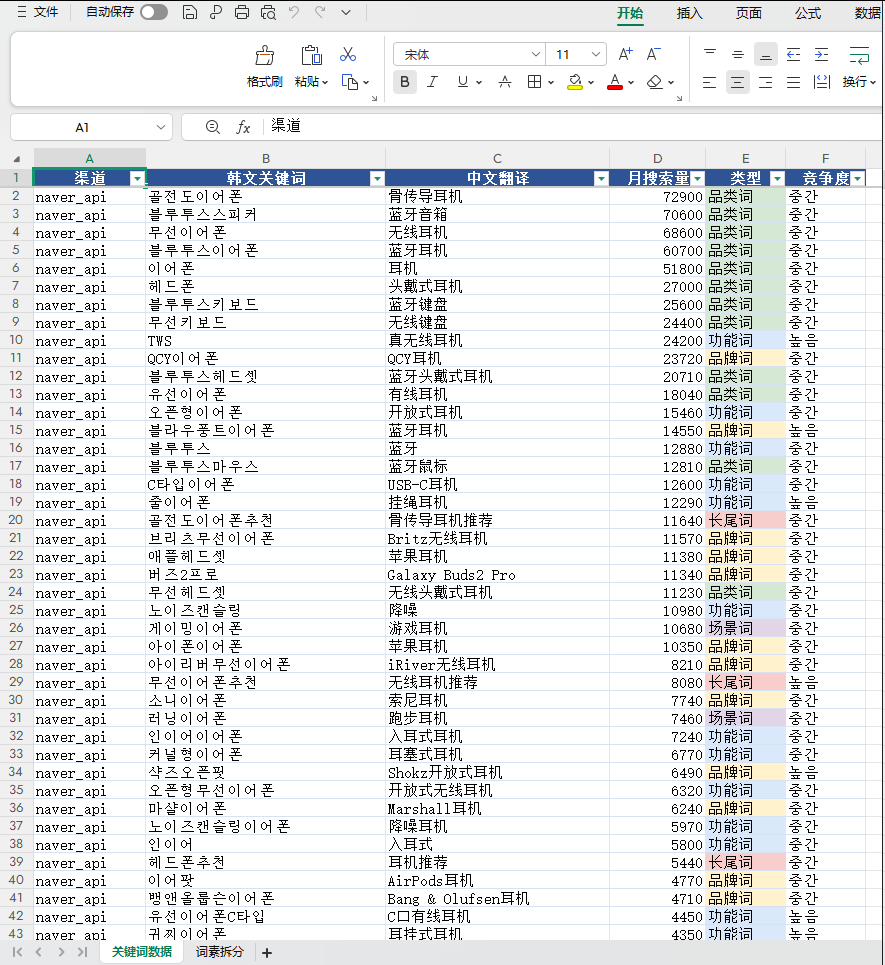Add a new sheet with plus button
Viewport: 885px width, 965px height.
[267, 953]
